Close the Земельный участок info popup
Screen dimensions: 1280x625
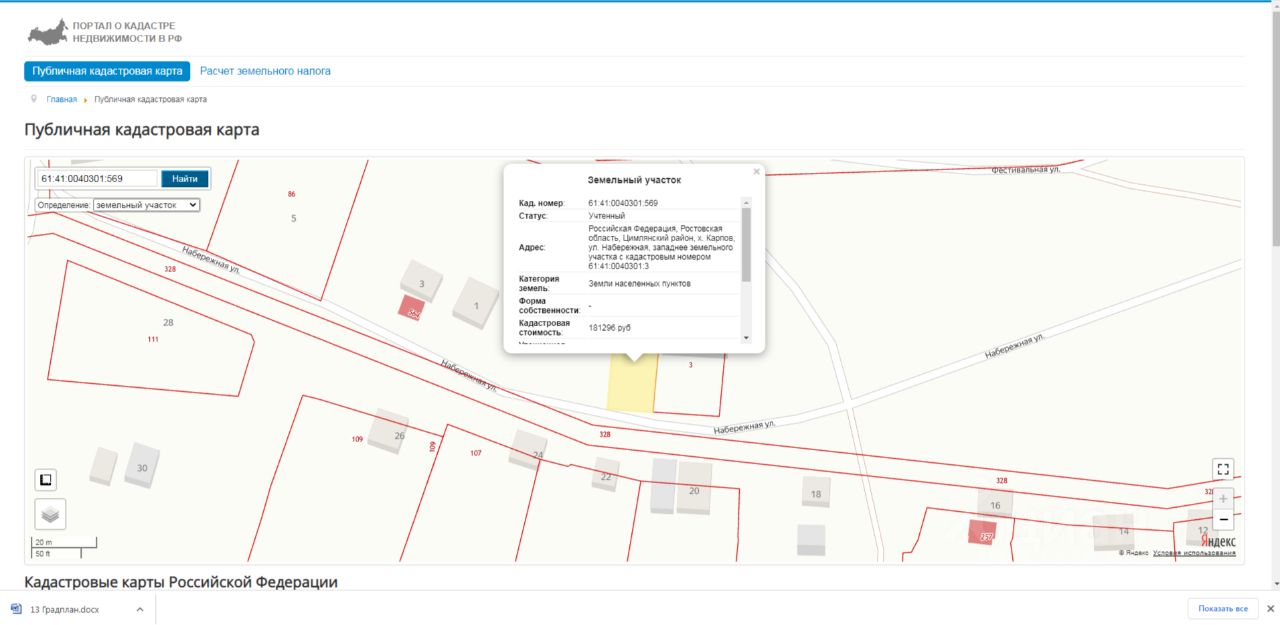point(756,172)
